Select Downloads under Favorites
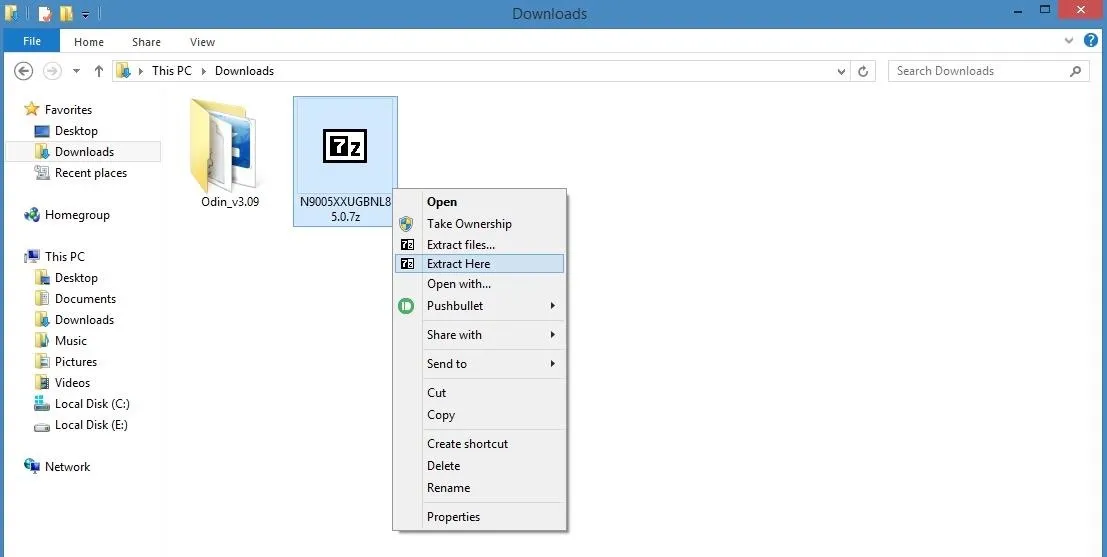The image size is (1107, 557). point(84,152)
